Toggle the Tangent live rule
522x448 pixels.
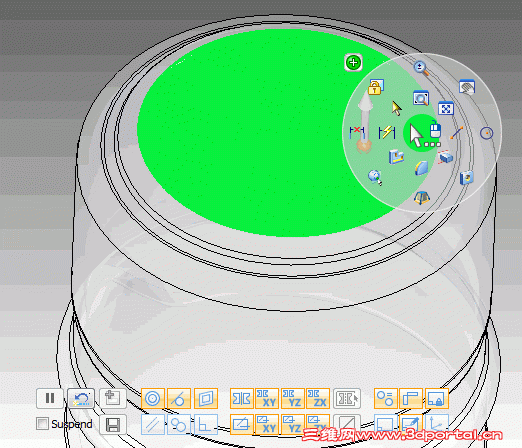[179, 398]
